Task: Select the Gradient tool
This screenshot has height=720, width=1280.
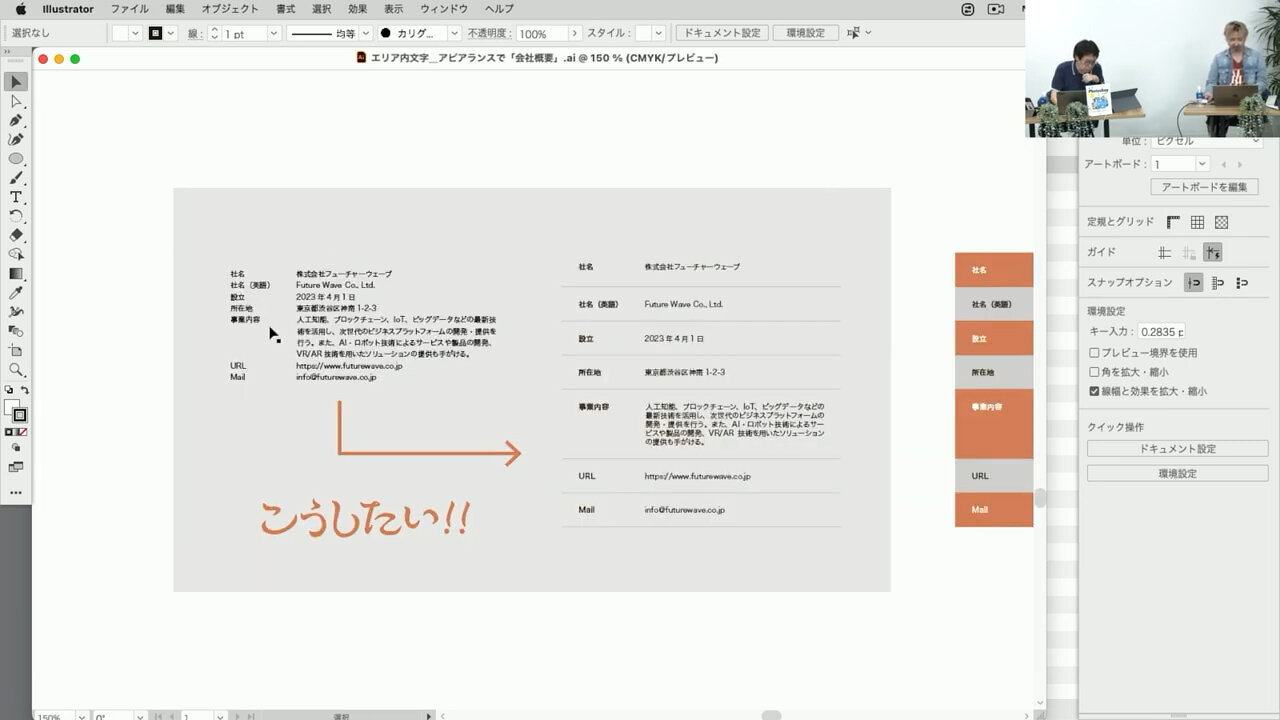Action: (x=16, y=273)
